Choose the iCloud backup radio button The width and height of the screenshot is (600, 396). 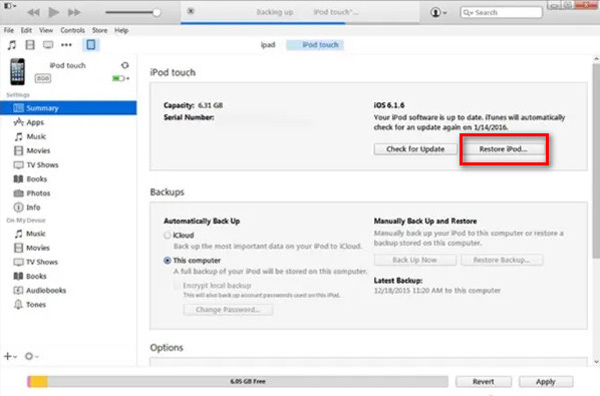pyautogui.click(x=167, y=235)
